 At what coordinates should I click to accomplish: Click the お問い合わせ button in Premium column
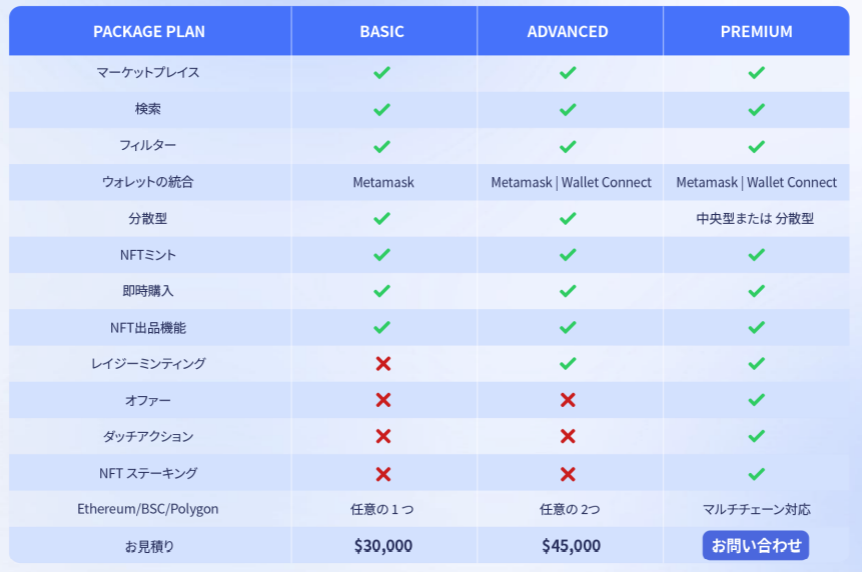[755, 545]
